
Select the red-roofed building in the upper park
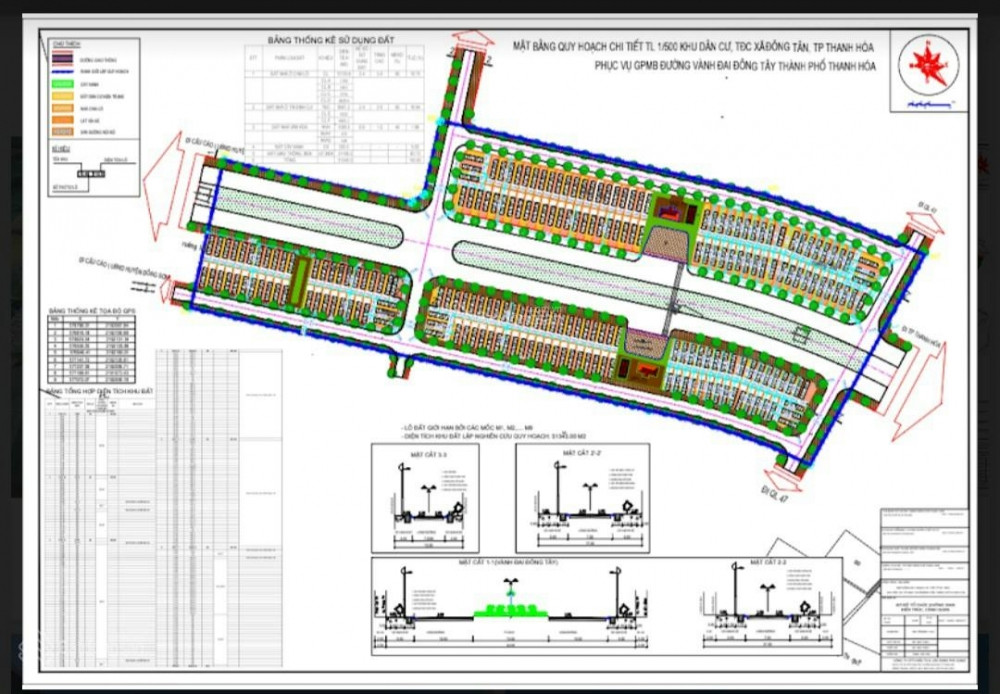coord(665,212)
